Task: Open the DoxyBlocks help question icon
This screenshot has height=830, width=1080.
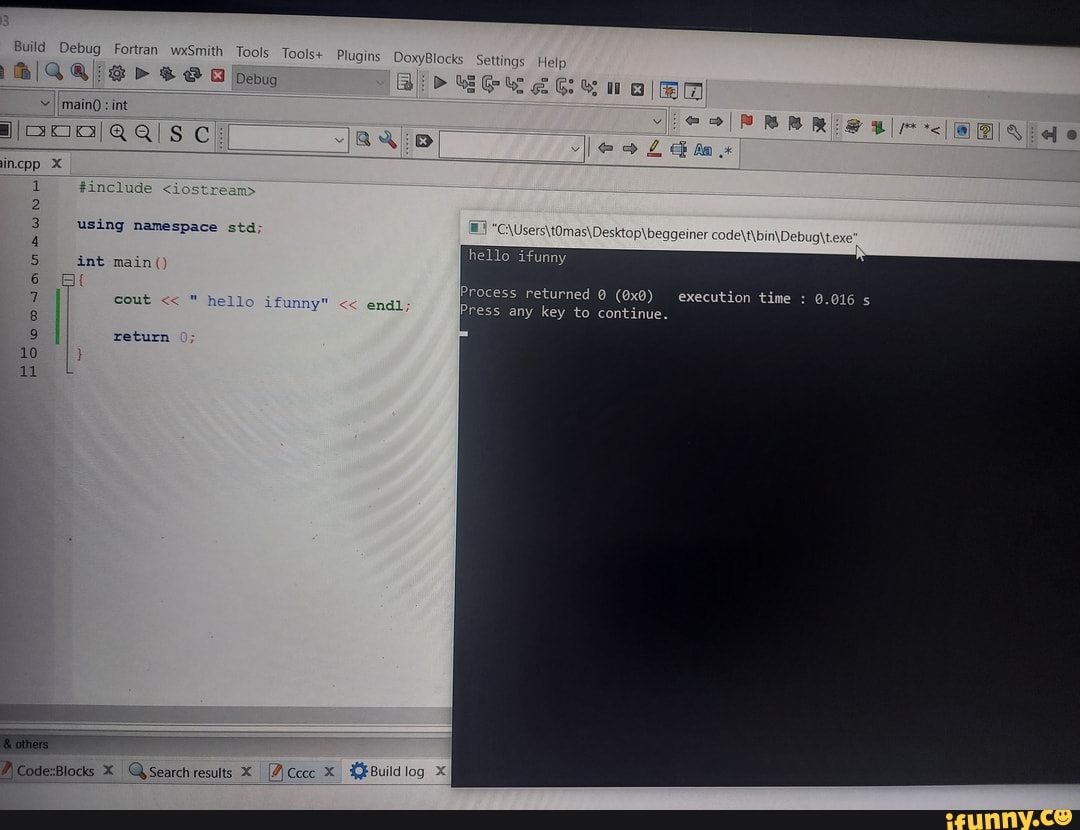Action: click(x=985, y=131)
